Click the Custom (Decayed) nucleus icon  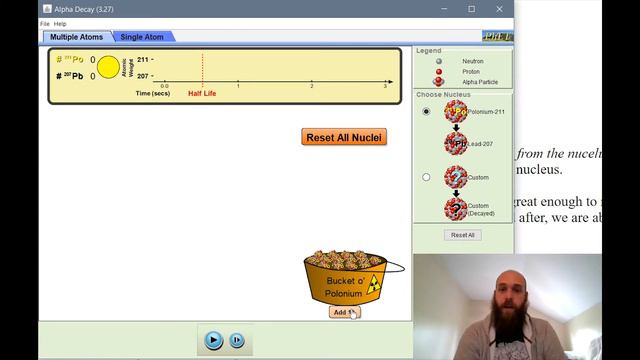tap(456, 209)
